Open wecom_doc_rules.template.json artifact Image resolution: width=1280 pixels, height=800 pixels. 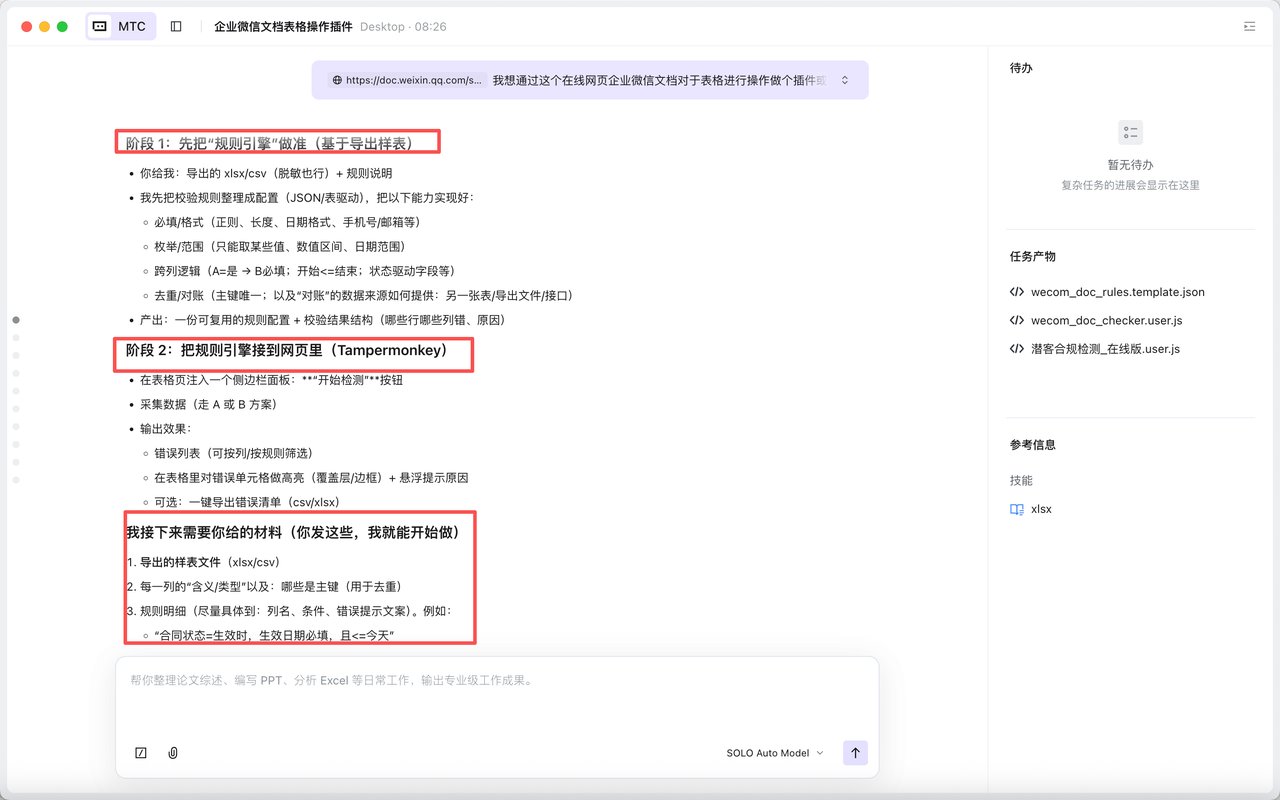click(x=1107, y=292)
